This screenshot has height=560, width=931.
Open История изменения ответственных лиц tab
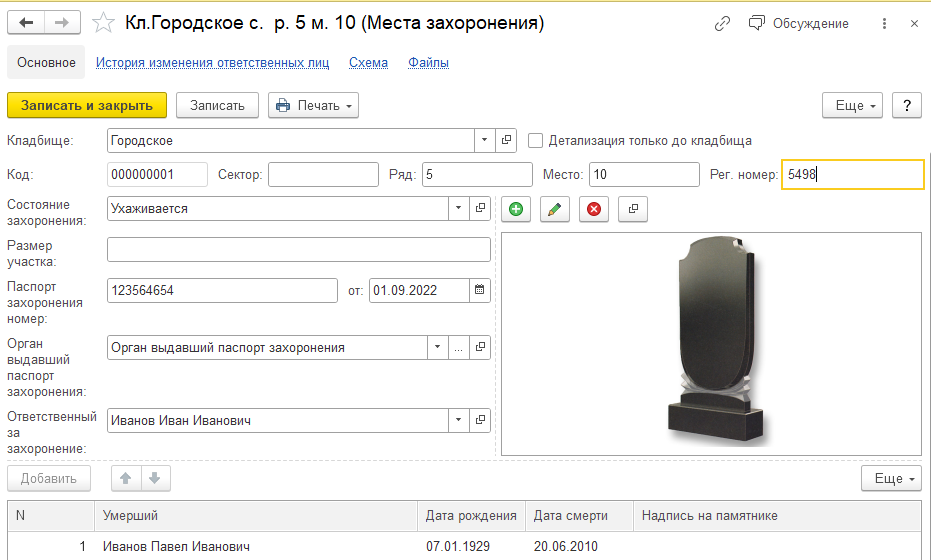point(213,62)
